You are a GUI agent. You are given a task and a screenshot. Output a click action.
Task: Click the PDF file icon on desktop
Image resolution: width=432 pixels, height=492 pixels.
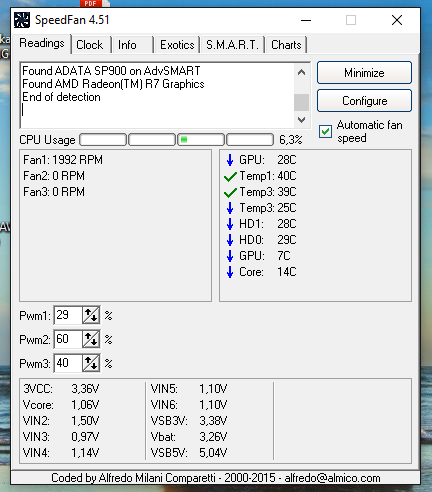pos(95,3)
